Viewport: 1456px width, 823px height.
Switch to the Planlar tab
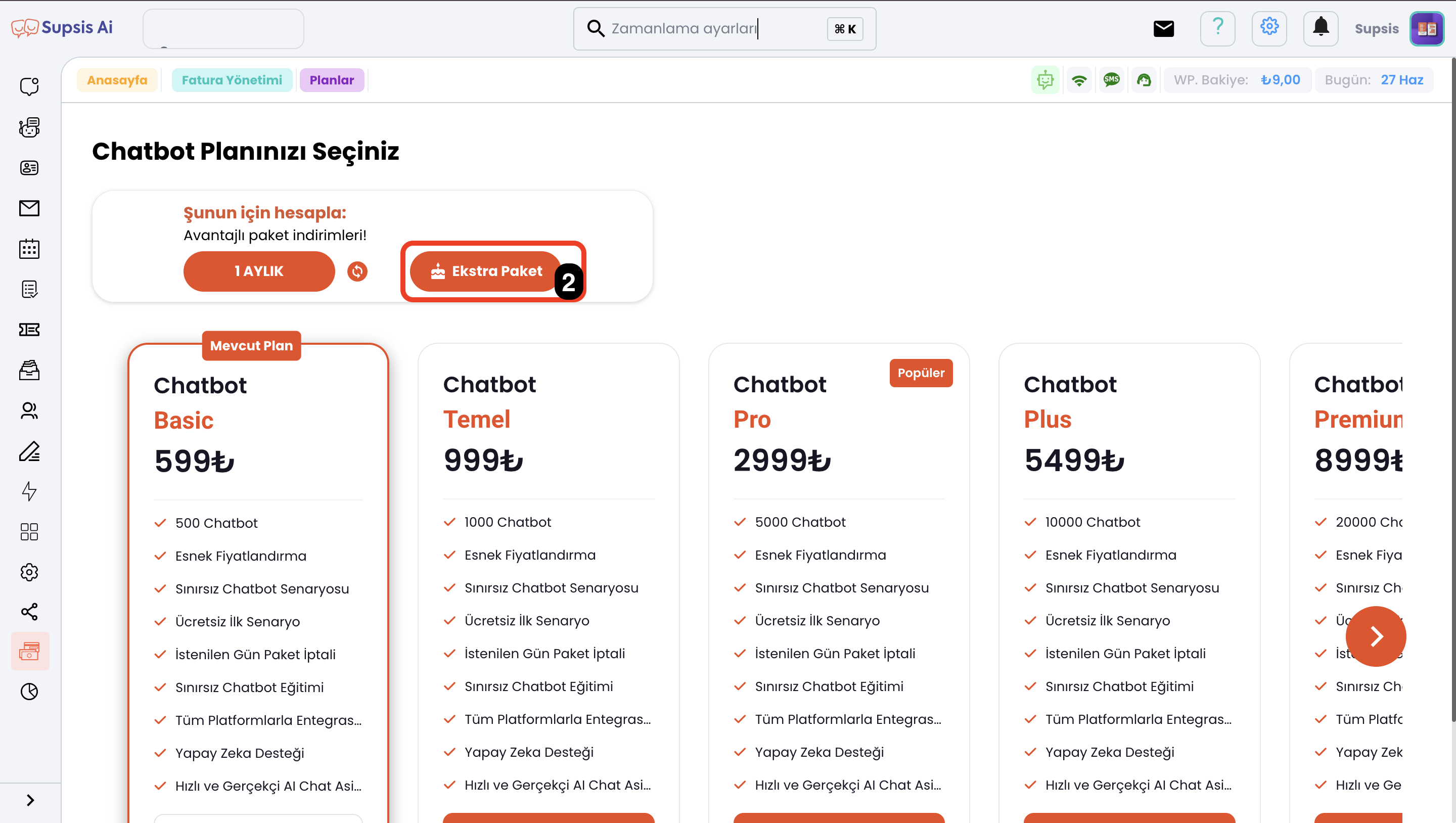point(332,80)
